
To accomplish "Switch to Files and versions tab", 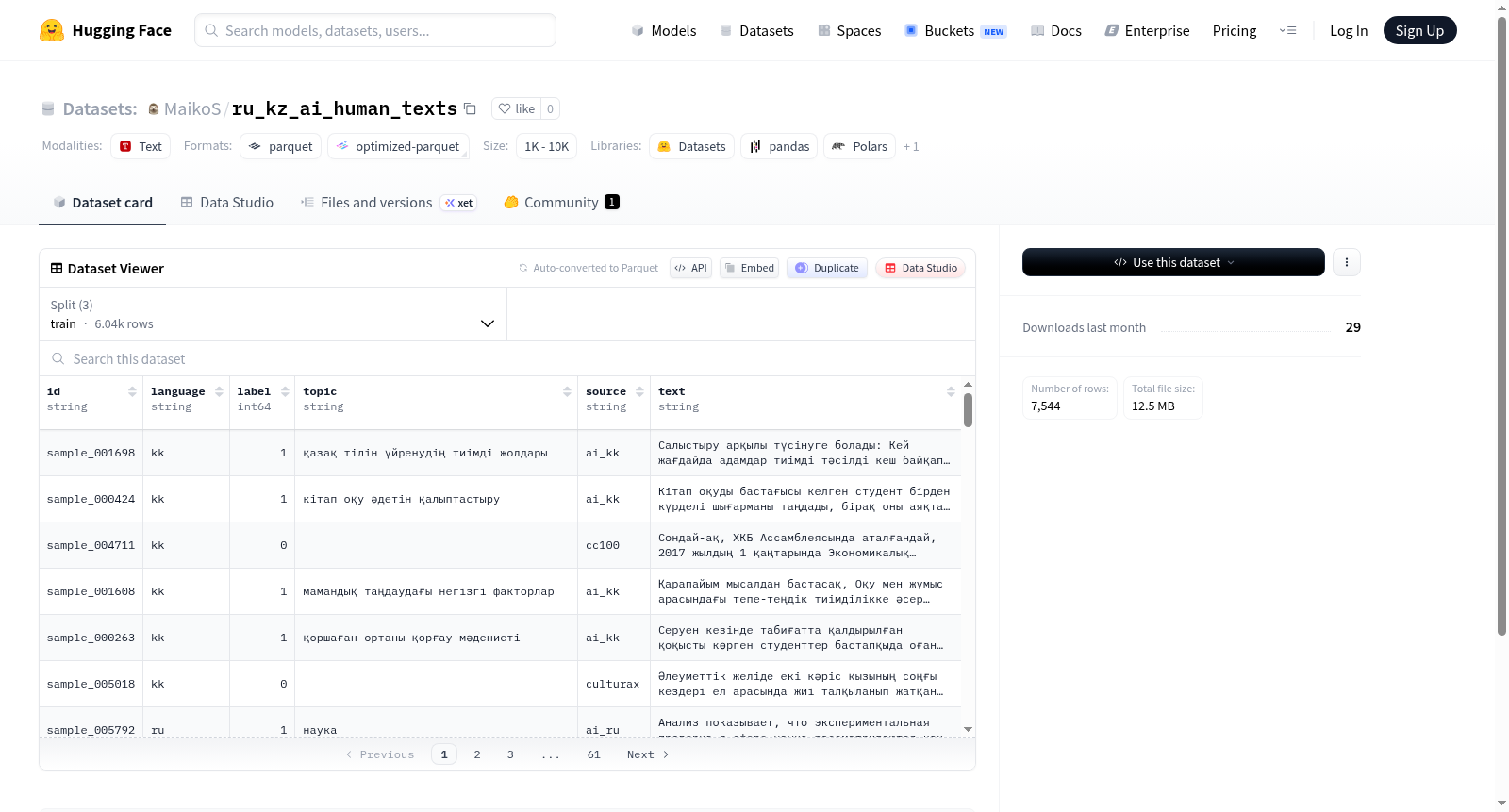I will coord(389,202).
